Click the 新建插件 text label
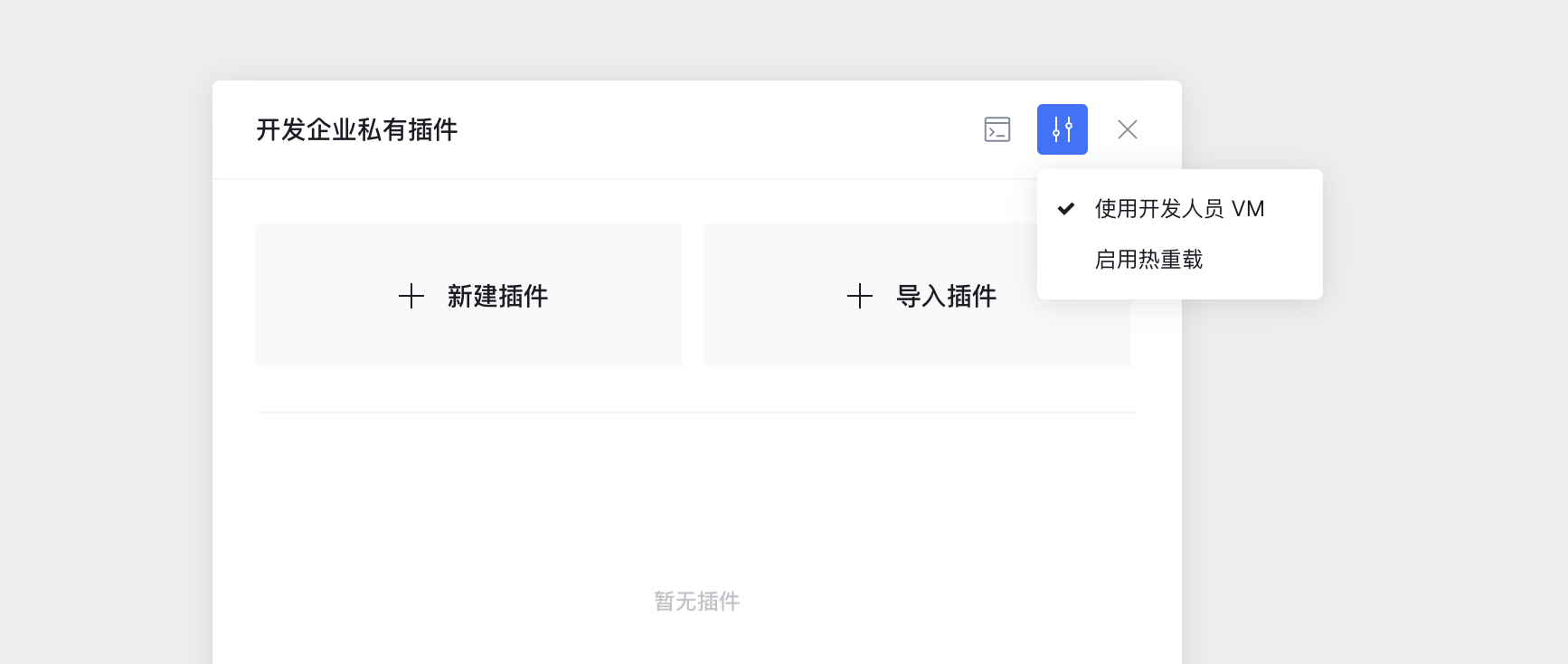The image size is (1568, 664). point(497,296)
